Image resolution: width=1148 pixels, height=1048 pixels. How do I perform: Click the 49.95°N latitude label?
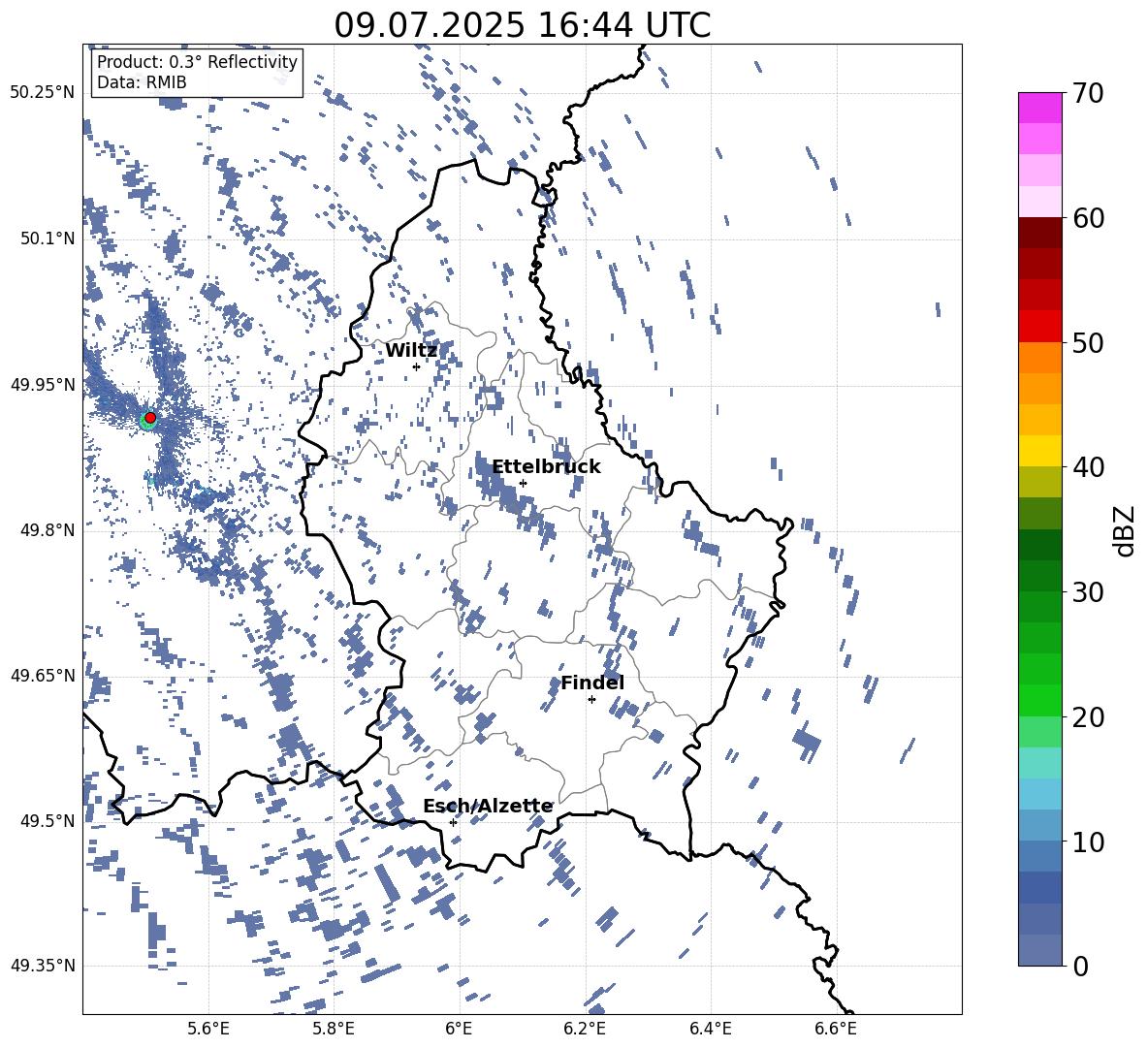click(x=43, y=384)
